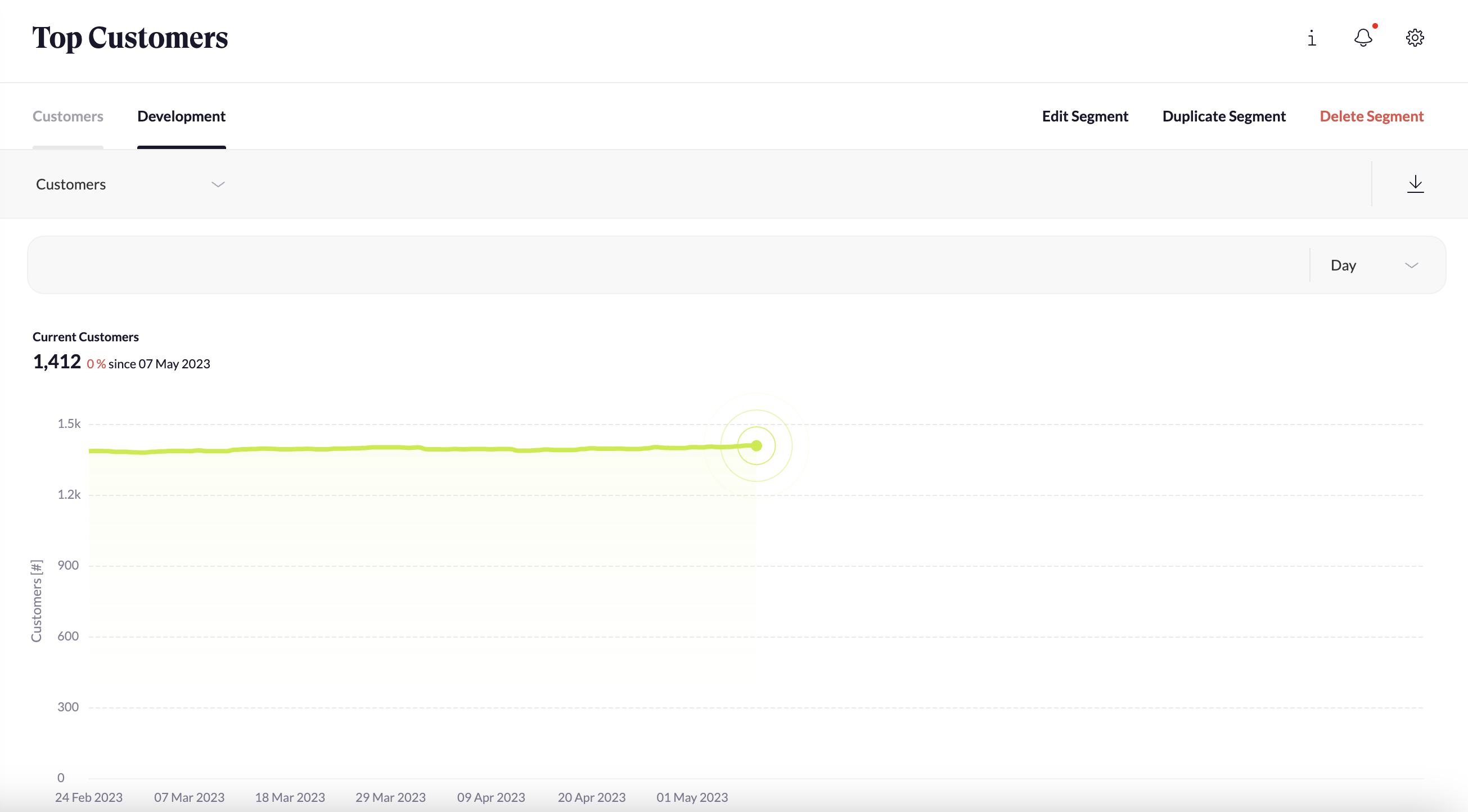Click the 1,412 current customers value

pos(57,361)
